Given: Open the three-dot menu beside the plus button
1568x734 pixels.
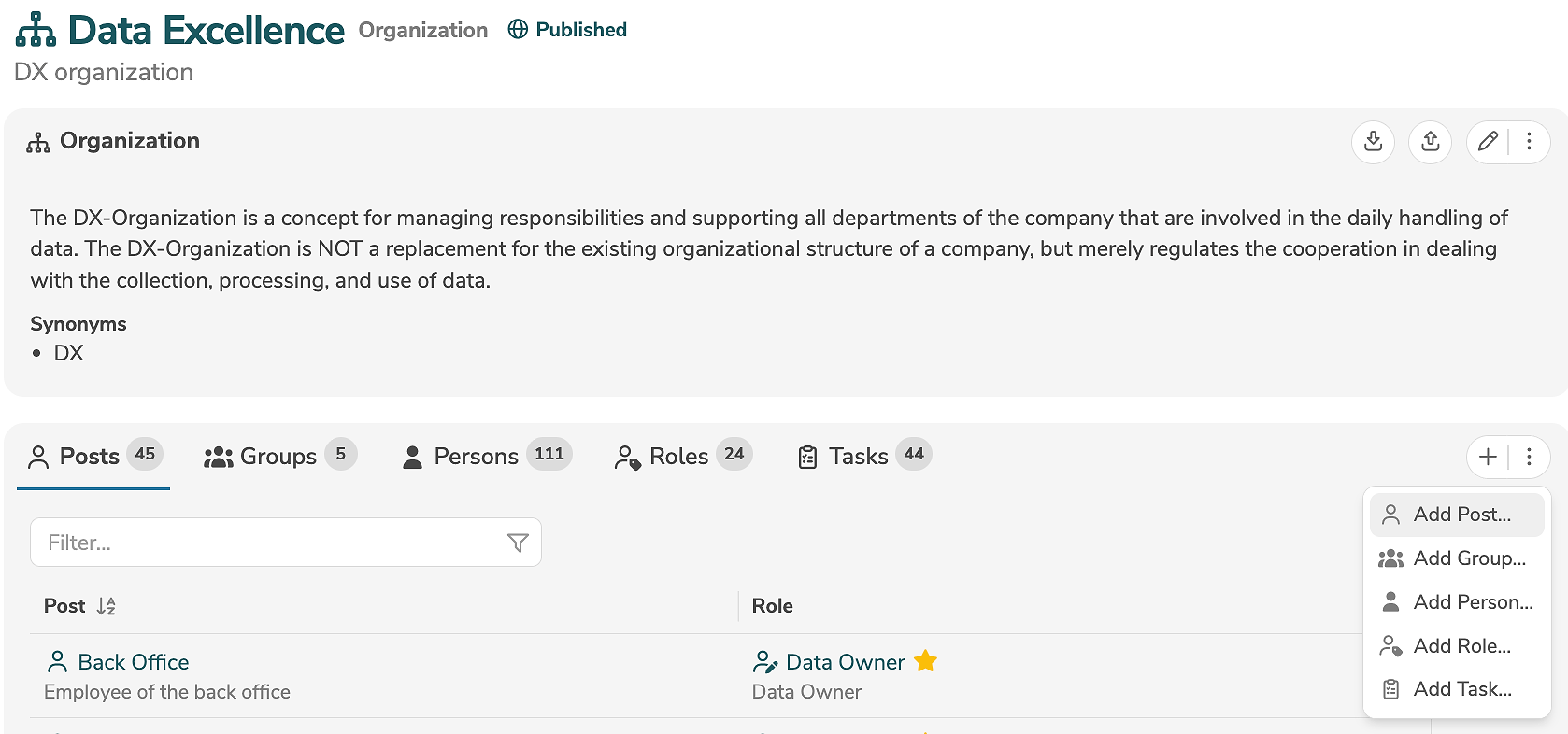Looking at the screenshot, I should 1529,457.
